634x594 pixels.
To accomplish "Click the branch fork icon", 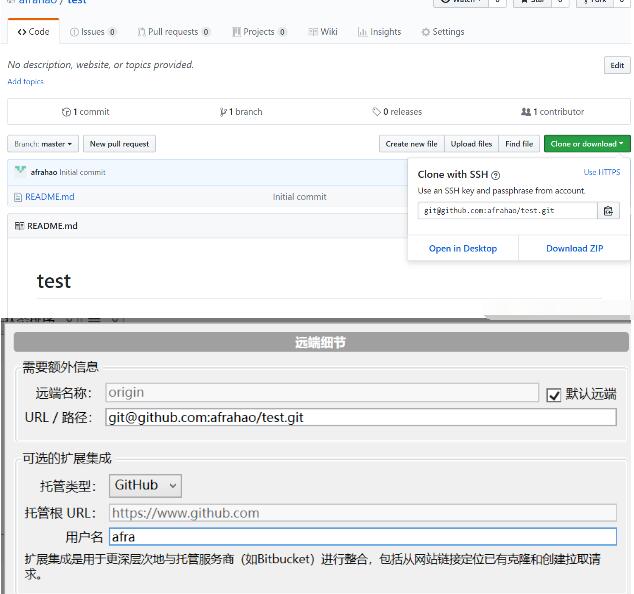I will 223,112.
